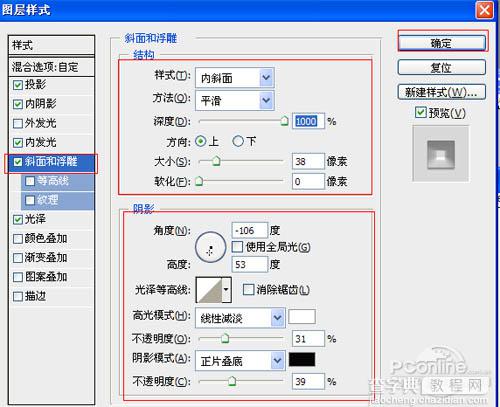Click the style preview thumbnail box
The width and height of the screenshot is (500, 407).
click(441, 154)
